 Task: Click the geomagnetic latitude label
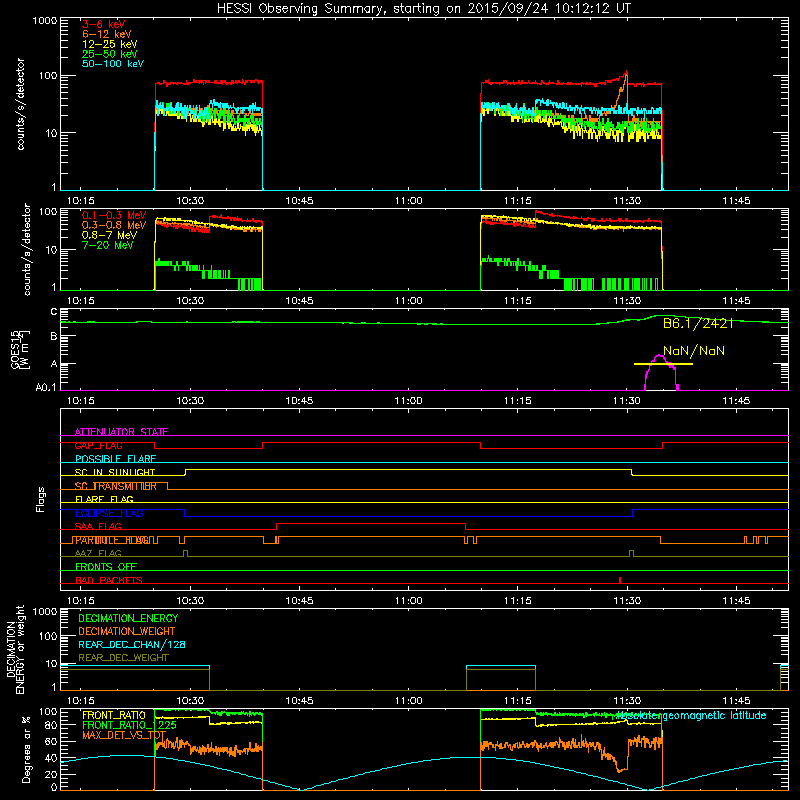click(x=691, y=715)
